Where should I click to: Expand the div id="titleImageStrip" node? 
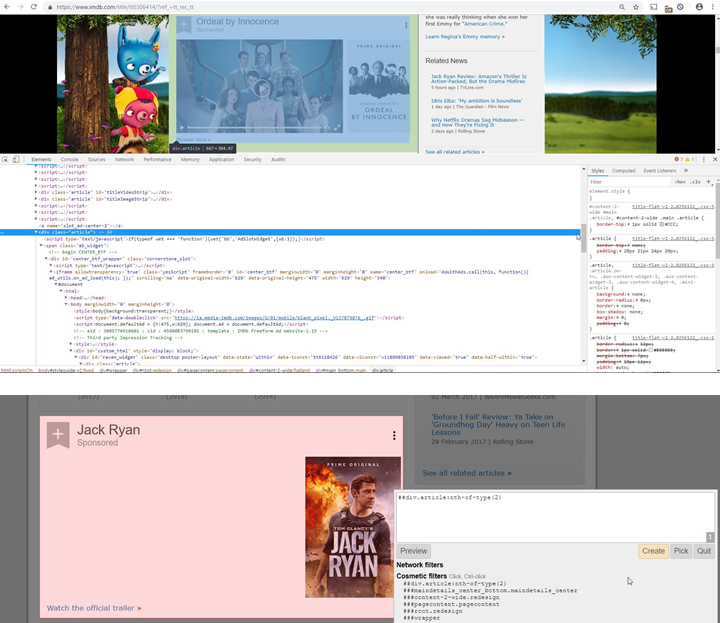click(x=36, y=199)
